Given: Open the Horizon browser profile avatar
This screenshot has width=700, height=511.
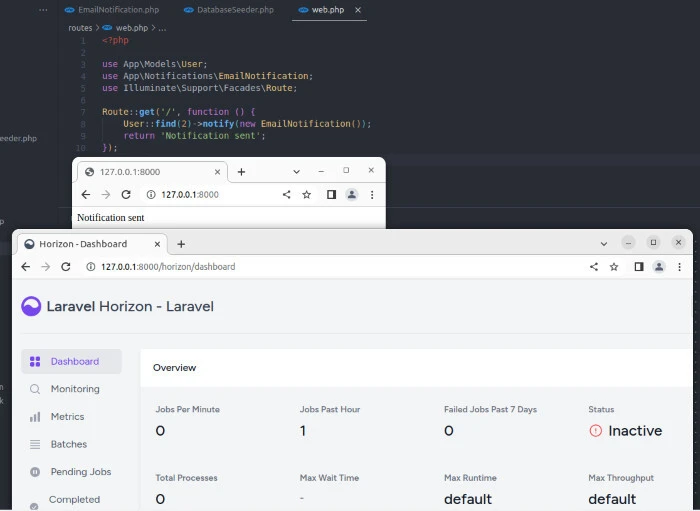Looking at the screenshot, I should [659, 267].
